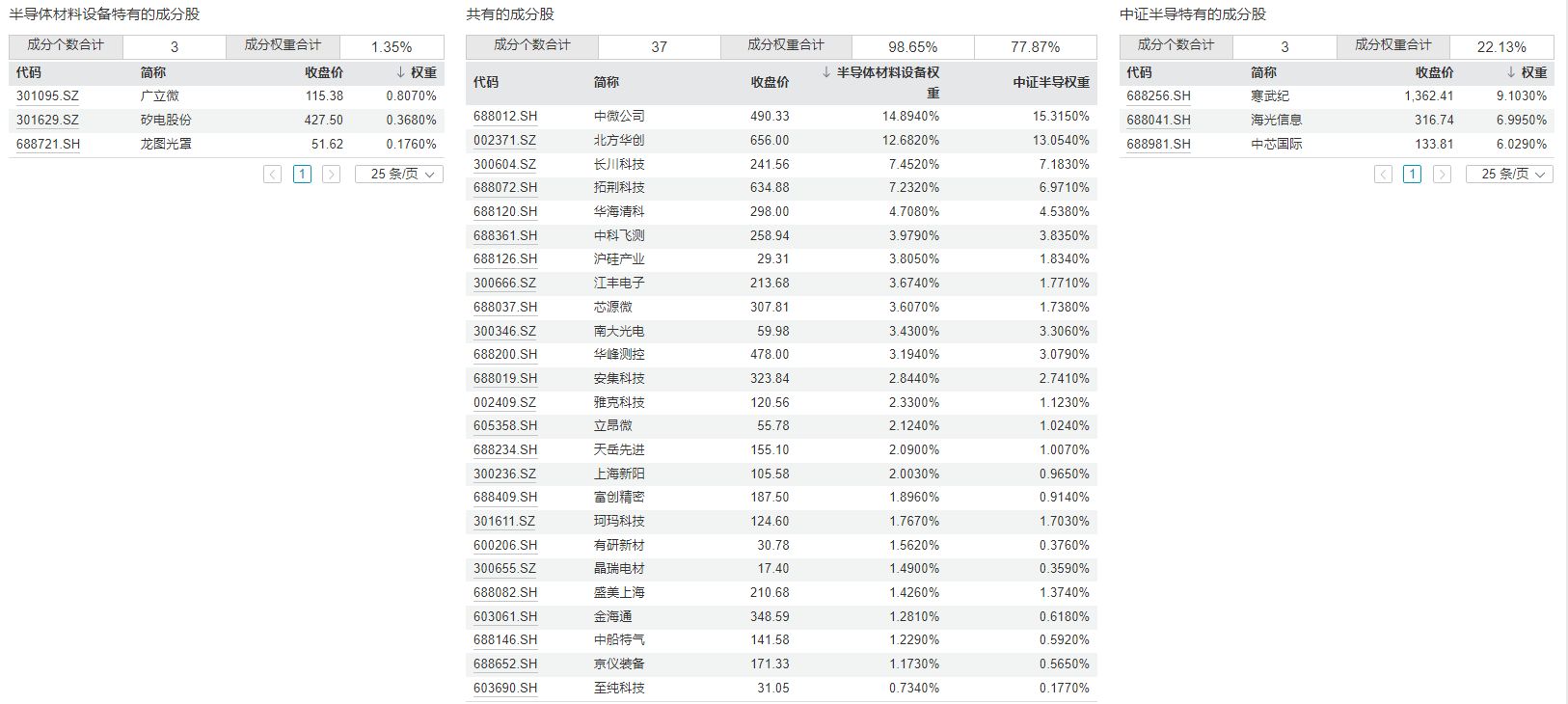Screen dimensions: 1568x704
Task: Click 代码 header in left table
Action: tap(29, 72)
